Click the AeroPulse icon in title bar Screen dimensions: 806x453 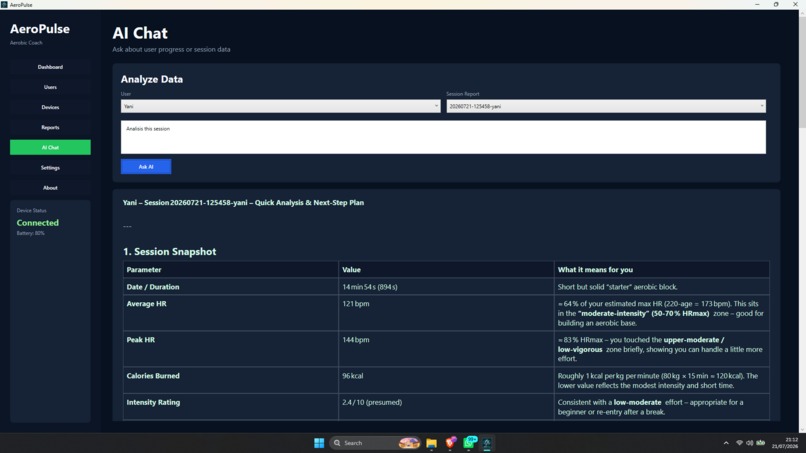point(4,4)
